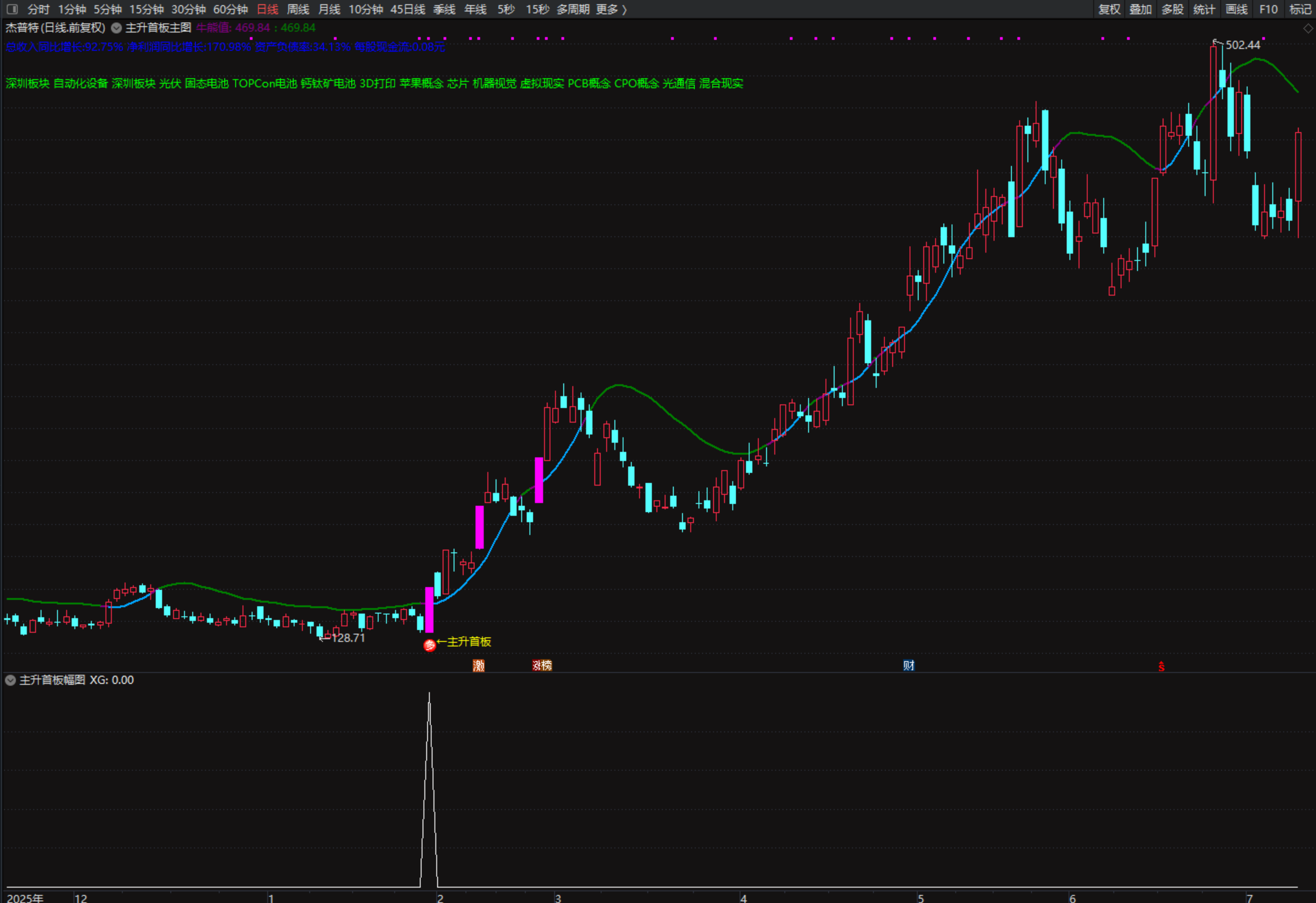
Task: Click the 502.44 high price label
Action: click(1243, 45)
